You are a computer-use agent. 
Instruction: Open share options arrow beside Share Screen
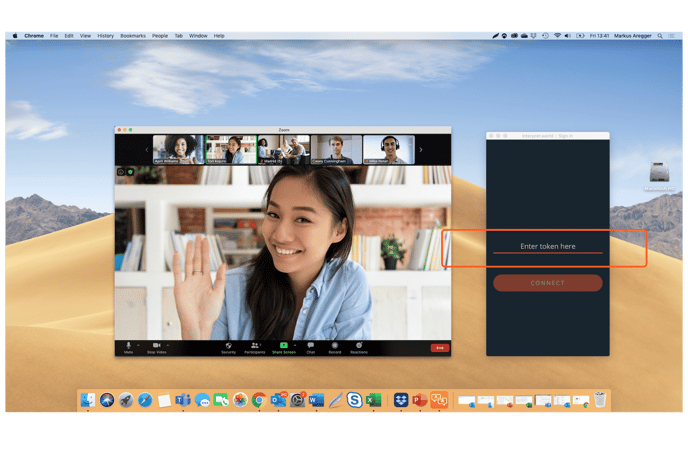[295, 345]
